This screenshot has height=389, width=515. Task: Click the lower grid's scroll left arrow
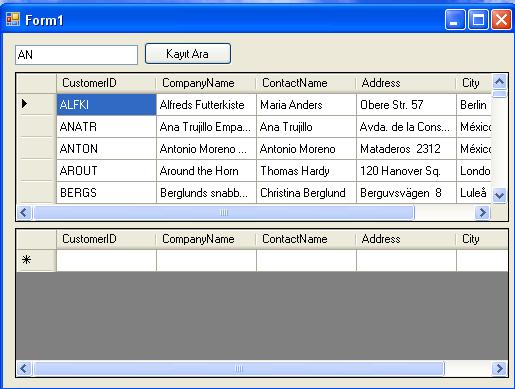click(x=24, y=368)
